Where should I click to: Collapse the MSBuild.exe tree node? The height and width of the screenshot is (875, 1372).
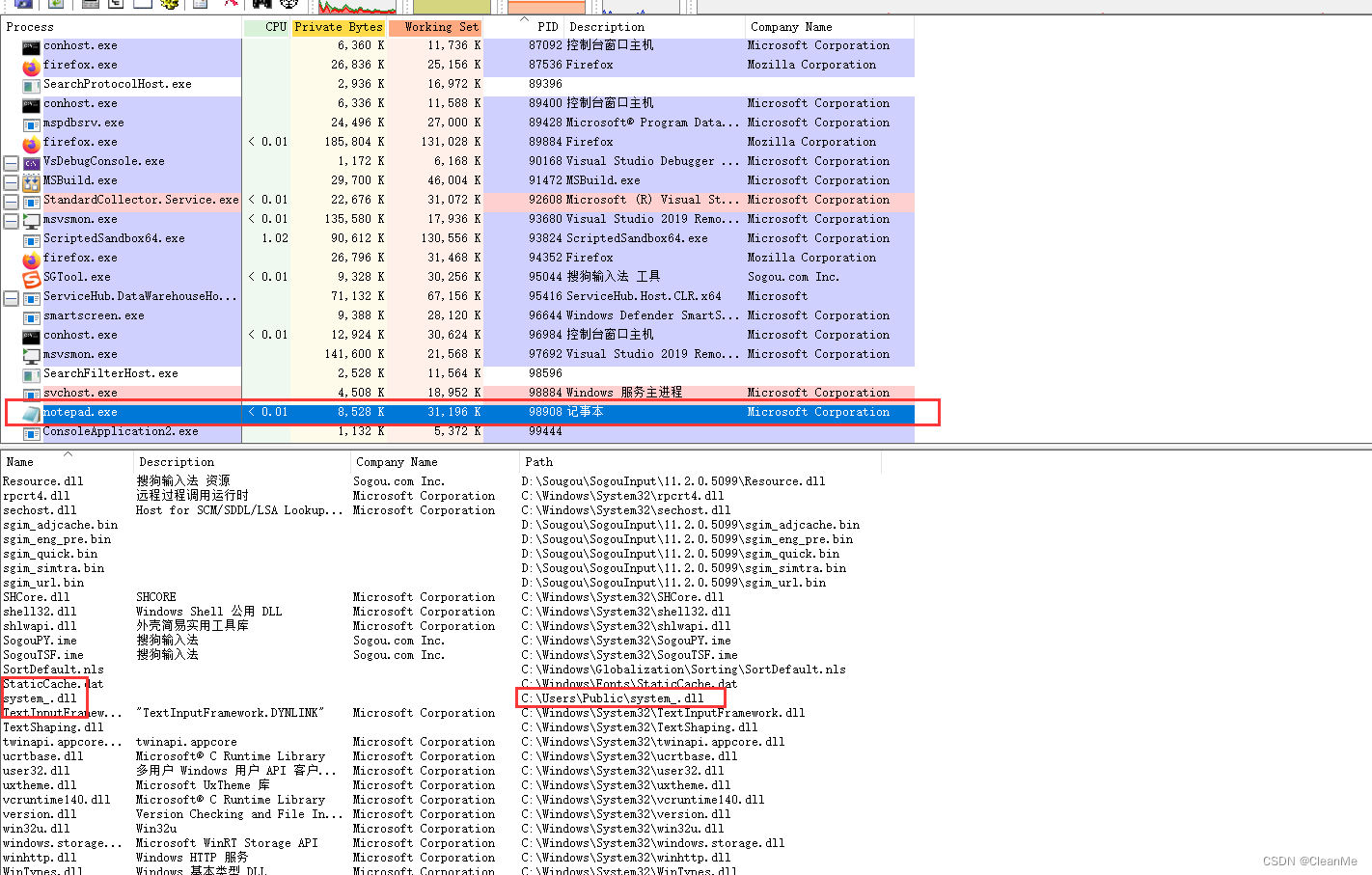[x=11, y=182]
